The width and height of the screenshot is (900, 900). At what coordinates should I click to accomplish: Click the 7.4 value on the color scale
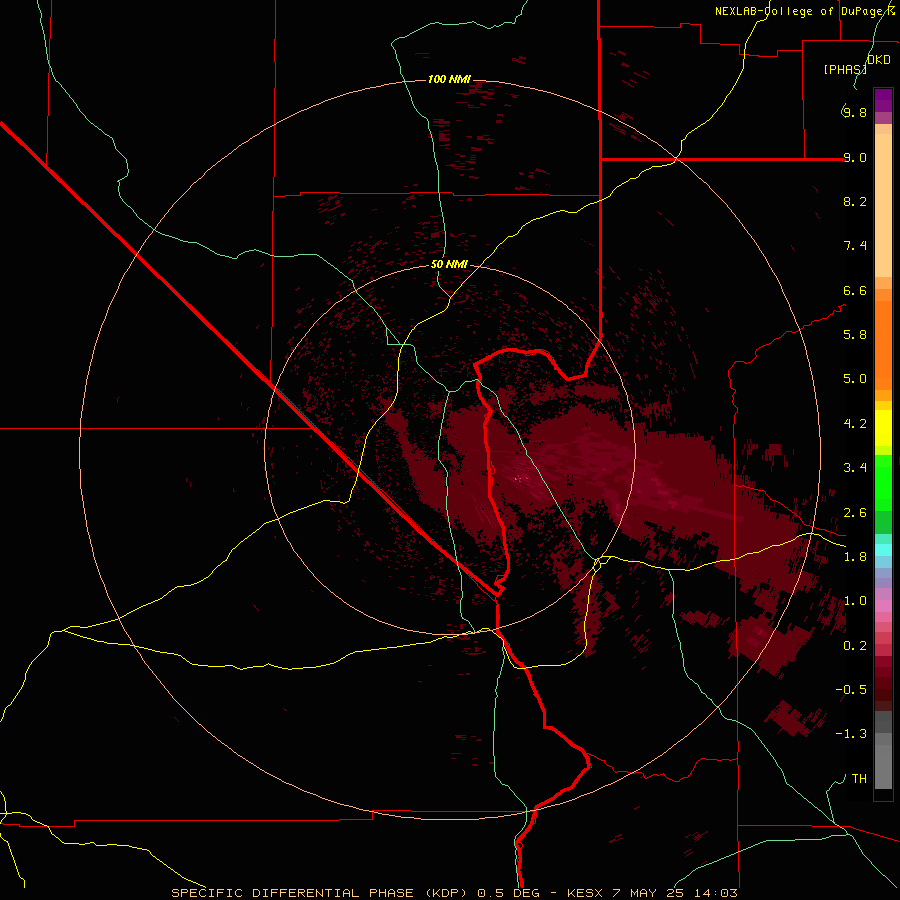click(855, 246)
